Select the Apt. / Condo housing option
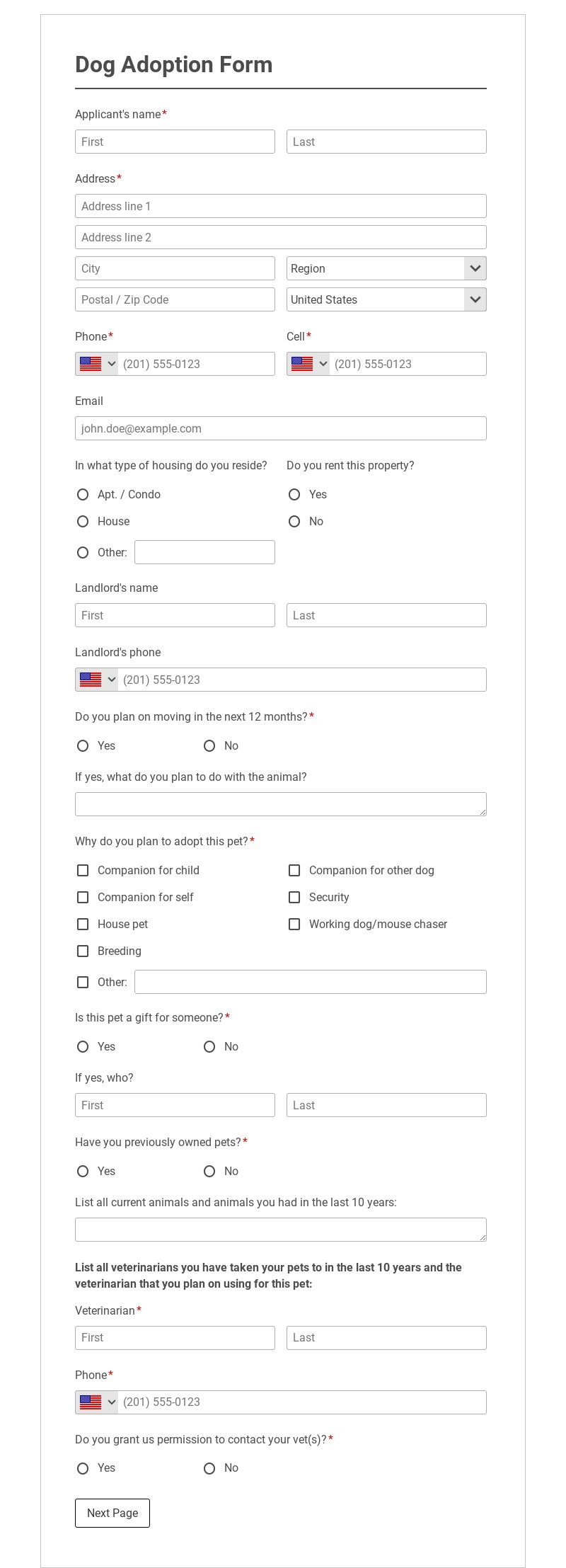This screenshot has width=566, height=1568. pyautogui.click(x=83, y=494)
